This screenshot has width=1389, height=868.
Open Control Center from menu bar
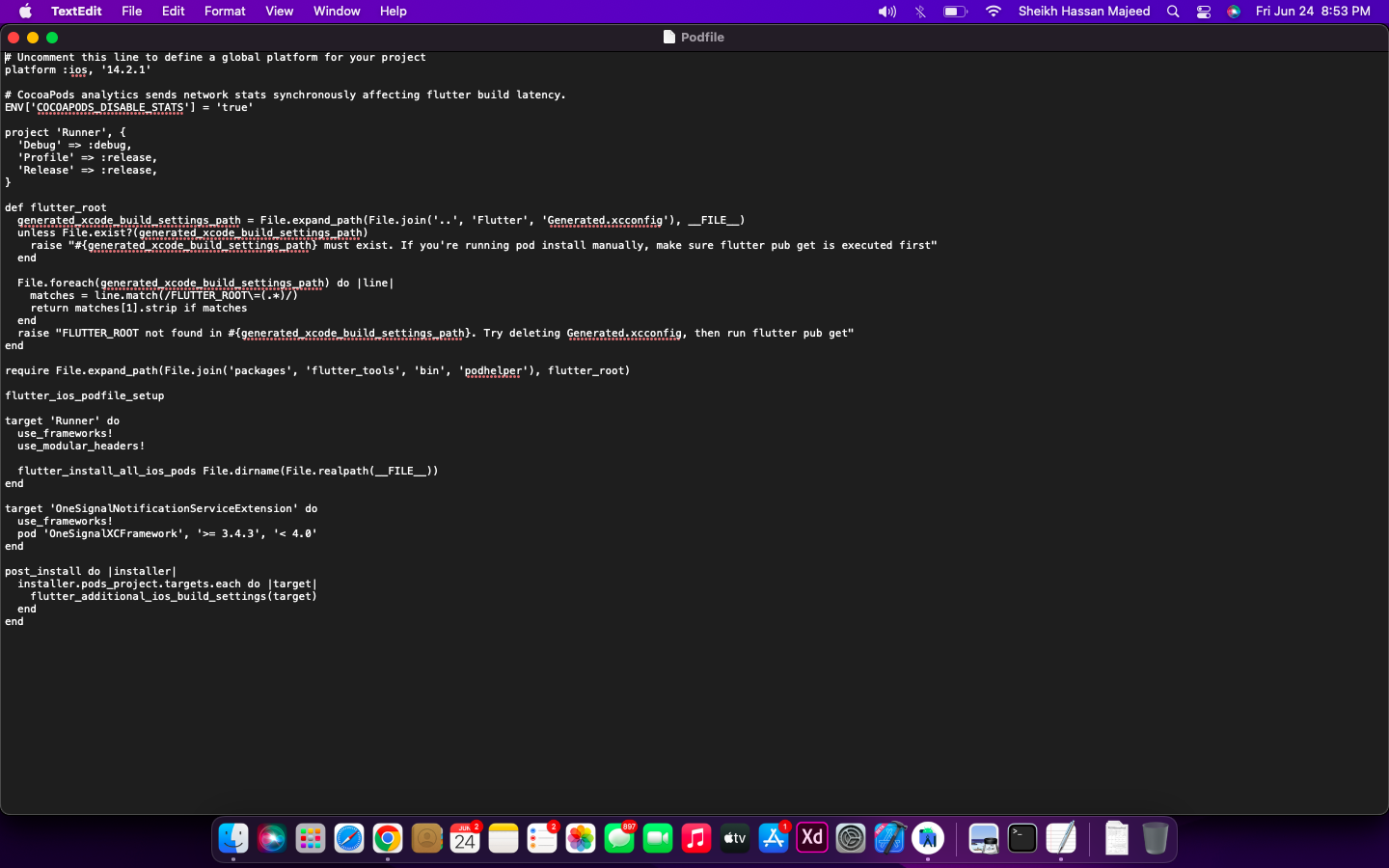(1204, 12)
